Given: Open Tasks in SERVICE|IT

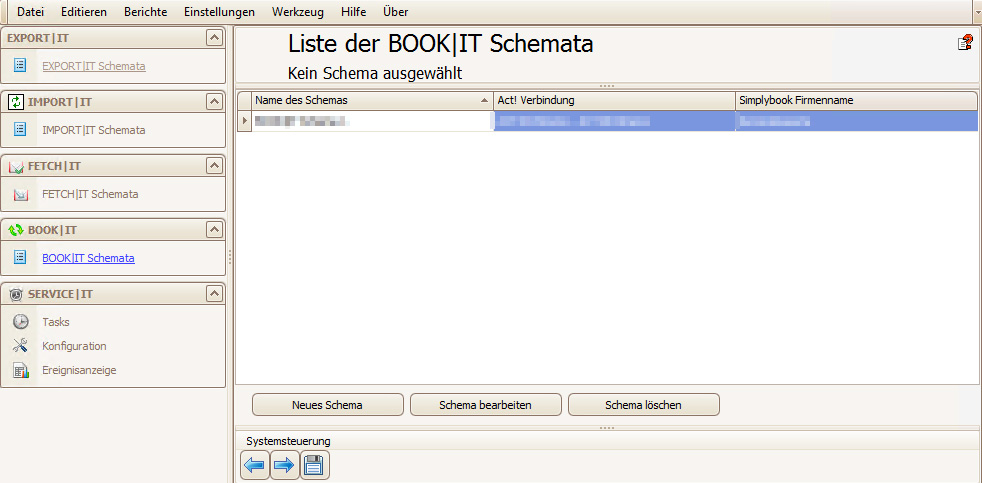Looking at the screenshot, I should click(x=56, y=322).
